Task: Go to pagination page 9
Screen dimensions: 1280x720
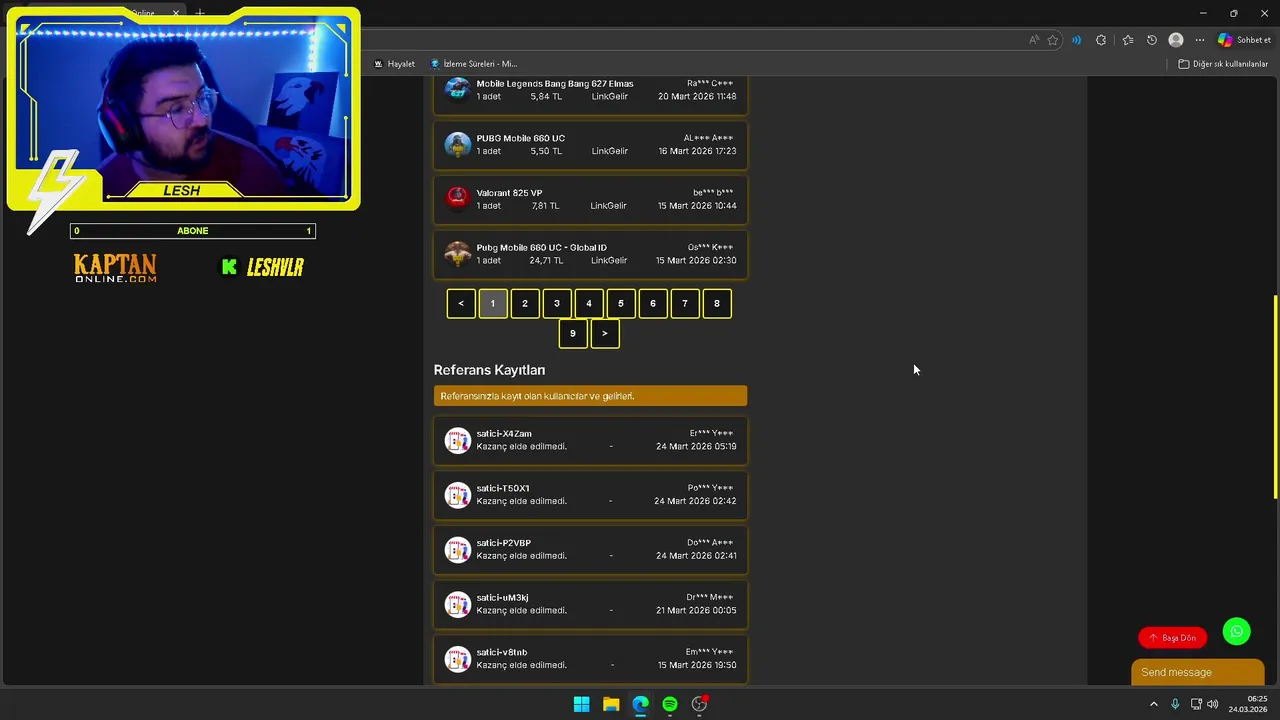Action: pyautogui.click(x=573, y=333)
